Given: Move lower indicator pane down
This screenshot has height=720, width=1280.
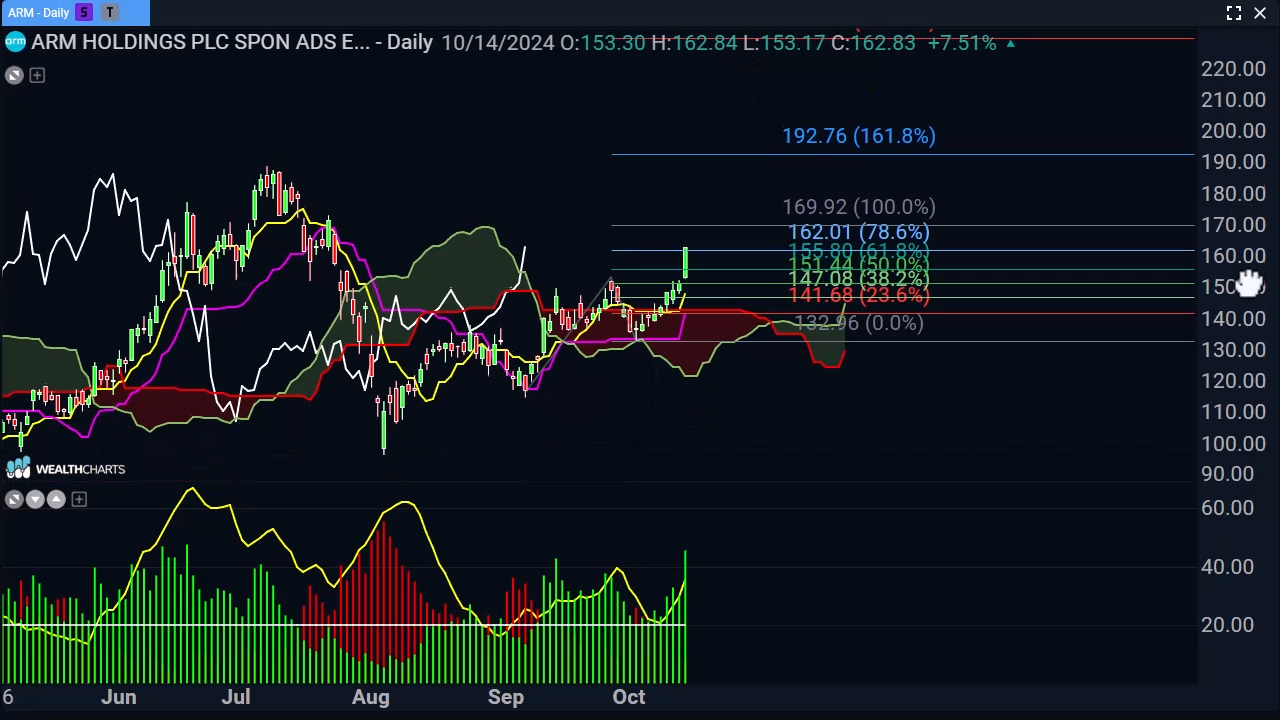Looking at the screenshot, I should (35, 499).
